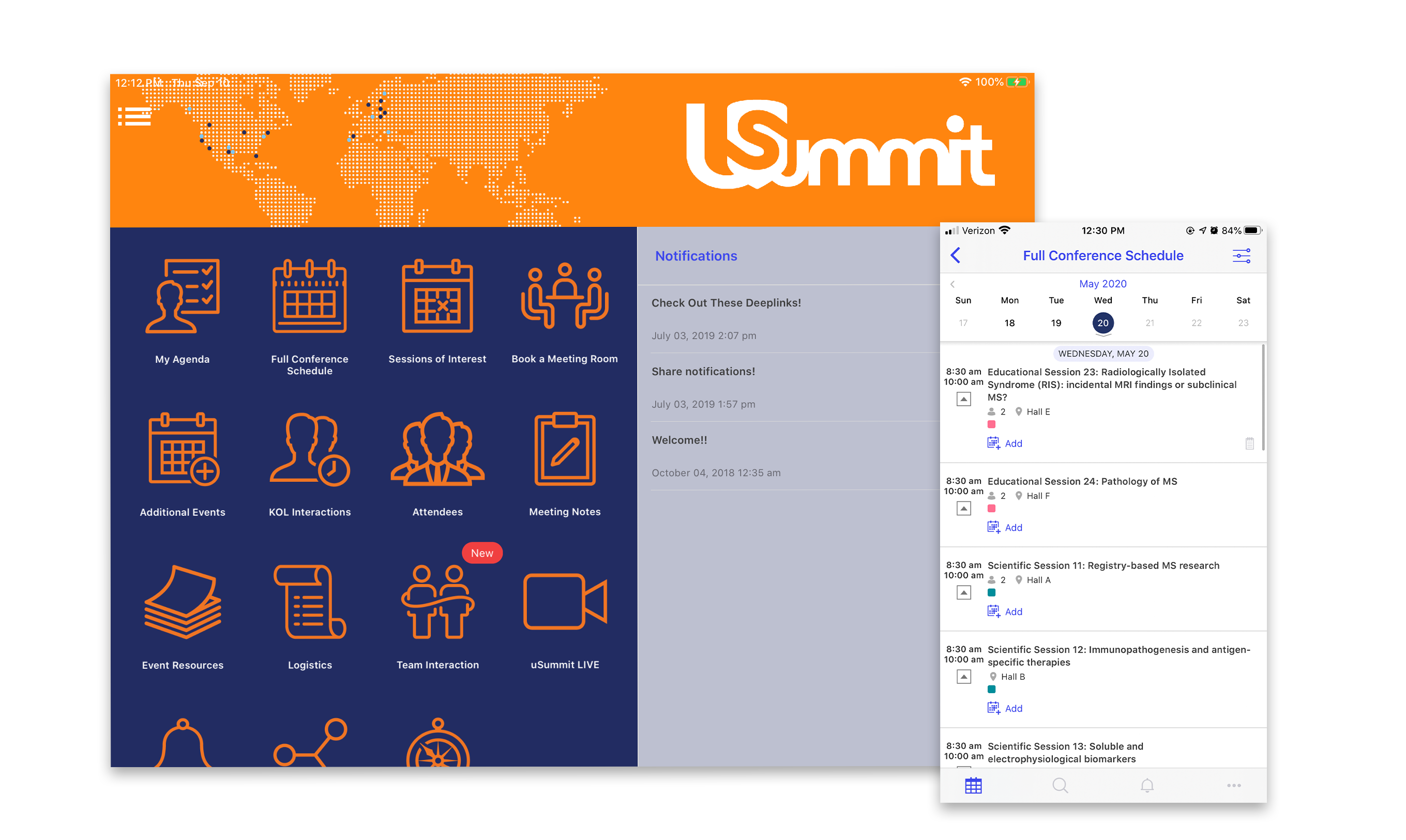Select Tuesday 19 in calendar
1406x840 pixels.
(x=1055, y=323)
